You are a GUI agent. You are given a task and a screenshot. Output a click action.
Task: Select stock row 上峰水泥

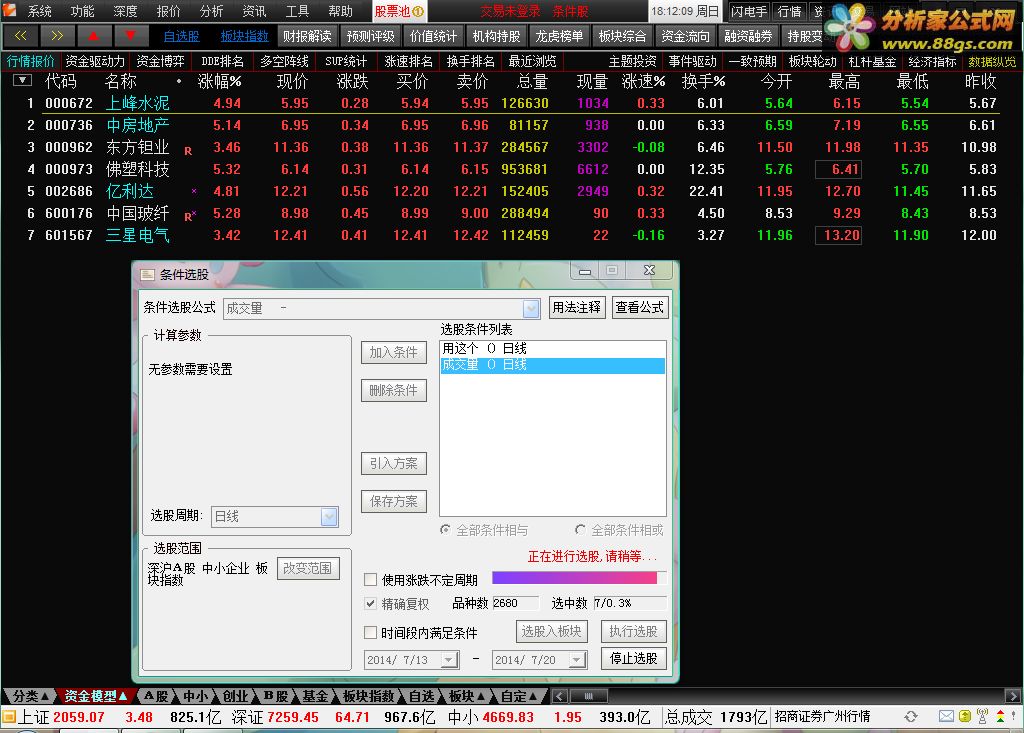[512, 103]
